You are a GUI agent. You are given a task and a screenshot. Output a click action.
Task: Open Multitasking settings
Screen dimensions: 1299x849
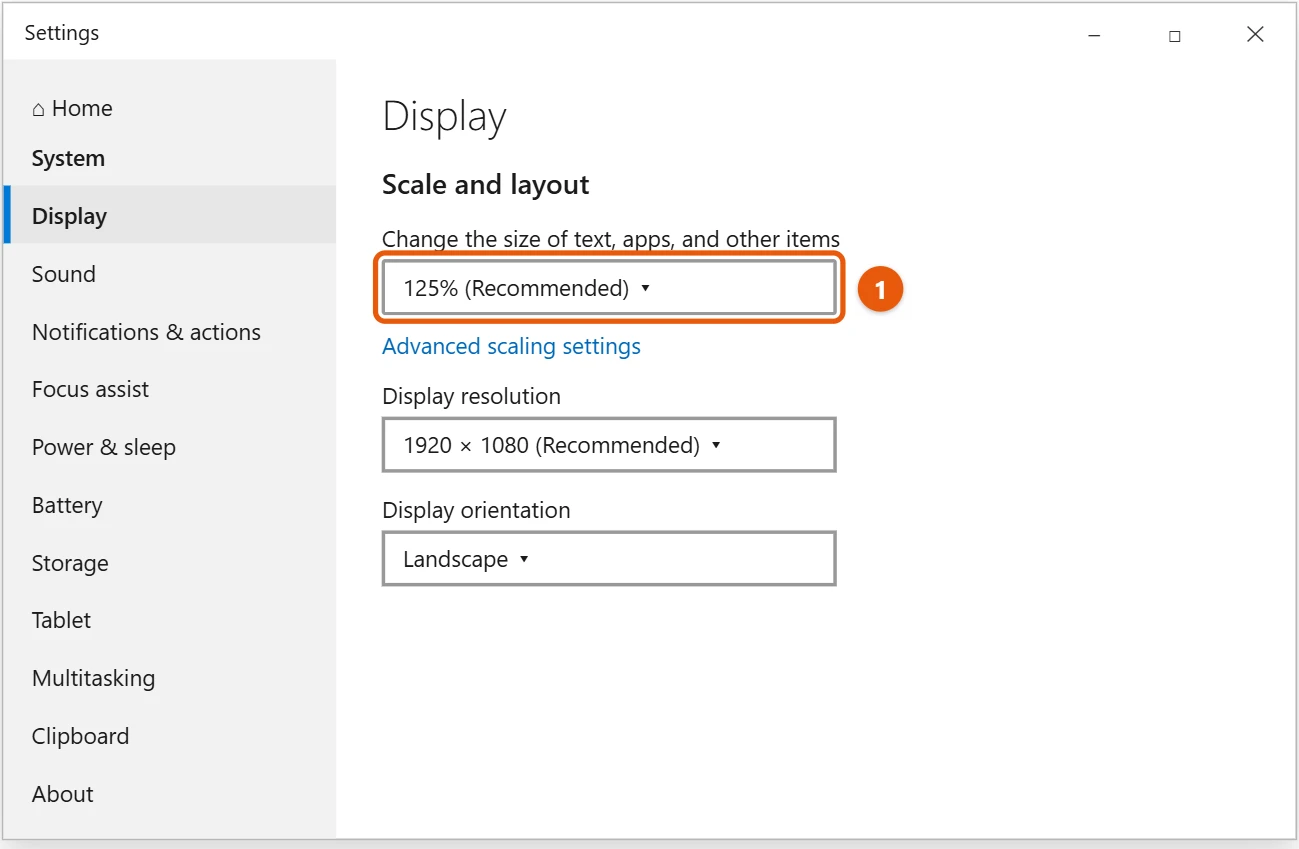tap(94, 678)
